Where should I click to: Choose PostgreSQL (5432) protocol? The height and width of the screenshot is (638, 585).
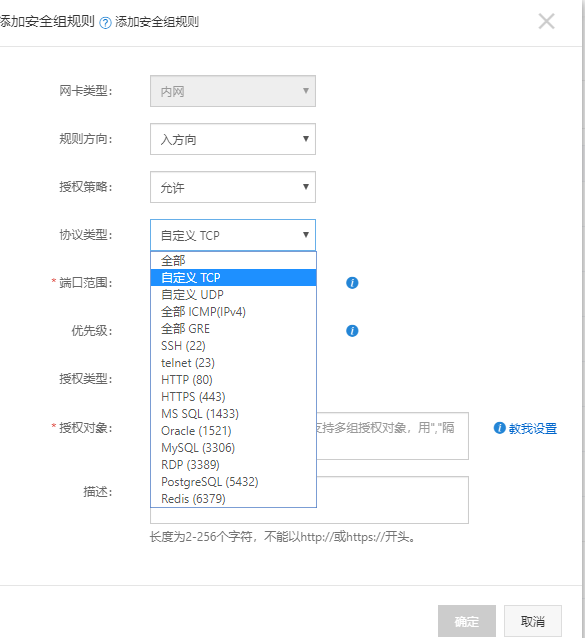234,482
